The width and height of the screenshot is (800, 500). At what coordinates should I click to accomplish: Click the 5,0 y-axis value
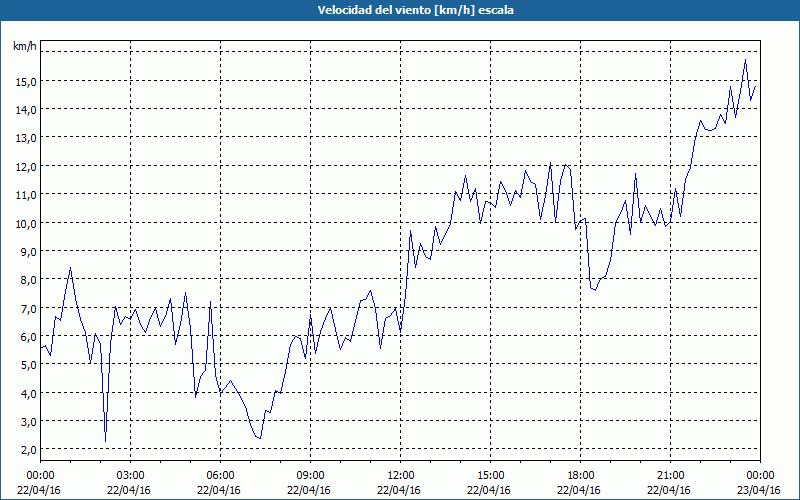pyautogui.click(x=29, y=364)
